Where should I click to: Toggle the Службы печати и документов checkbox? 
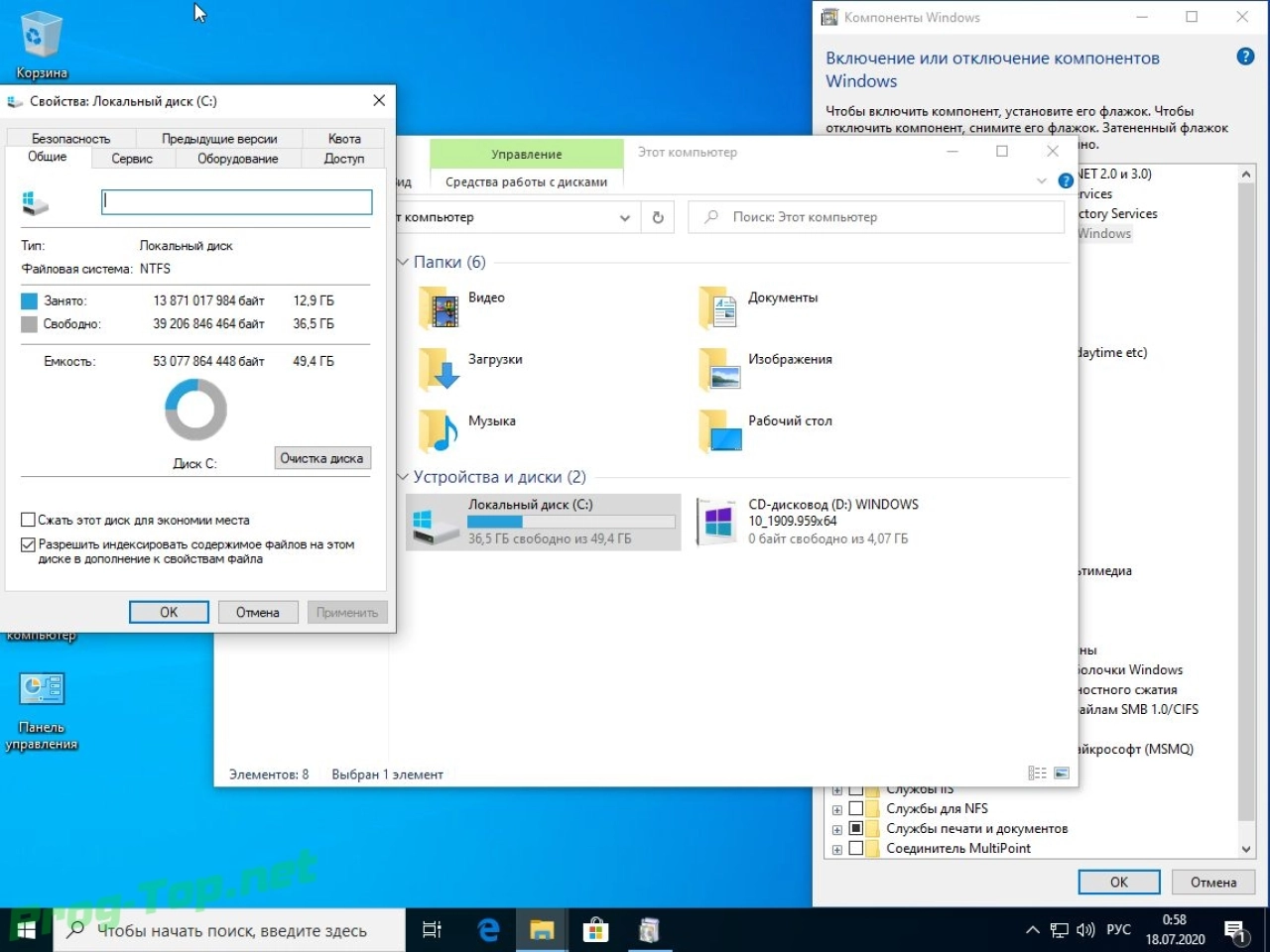pos(856,828)
